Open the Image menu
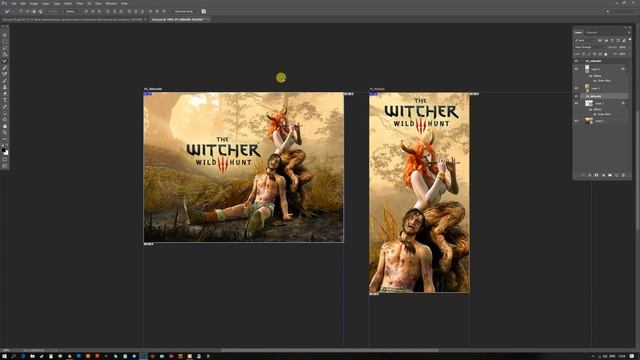This screenshot has width=640, height=360. (33, 3)
